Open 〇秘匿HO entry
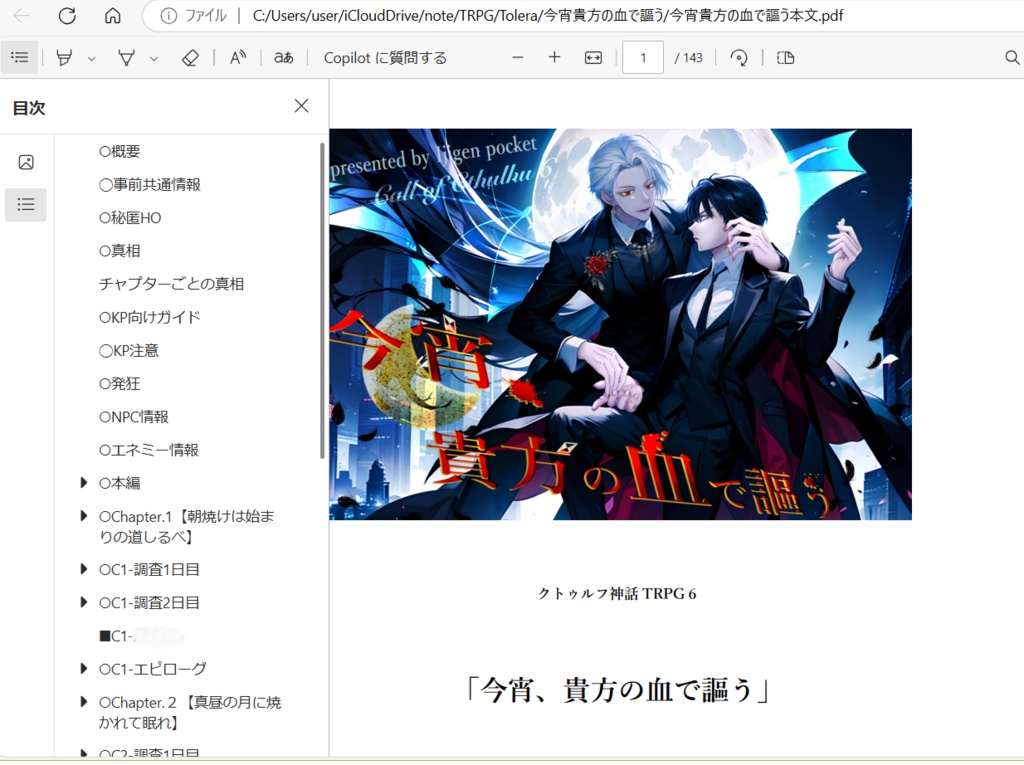This screenshot has height=765, width=1024. tap(130, 218)
